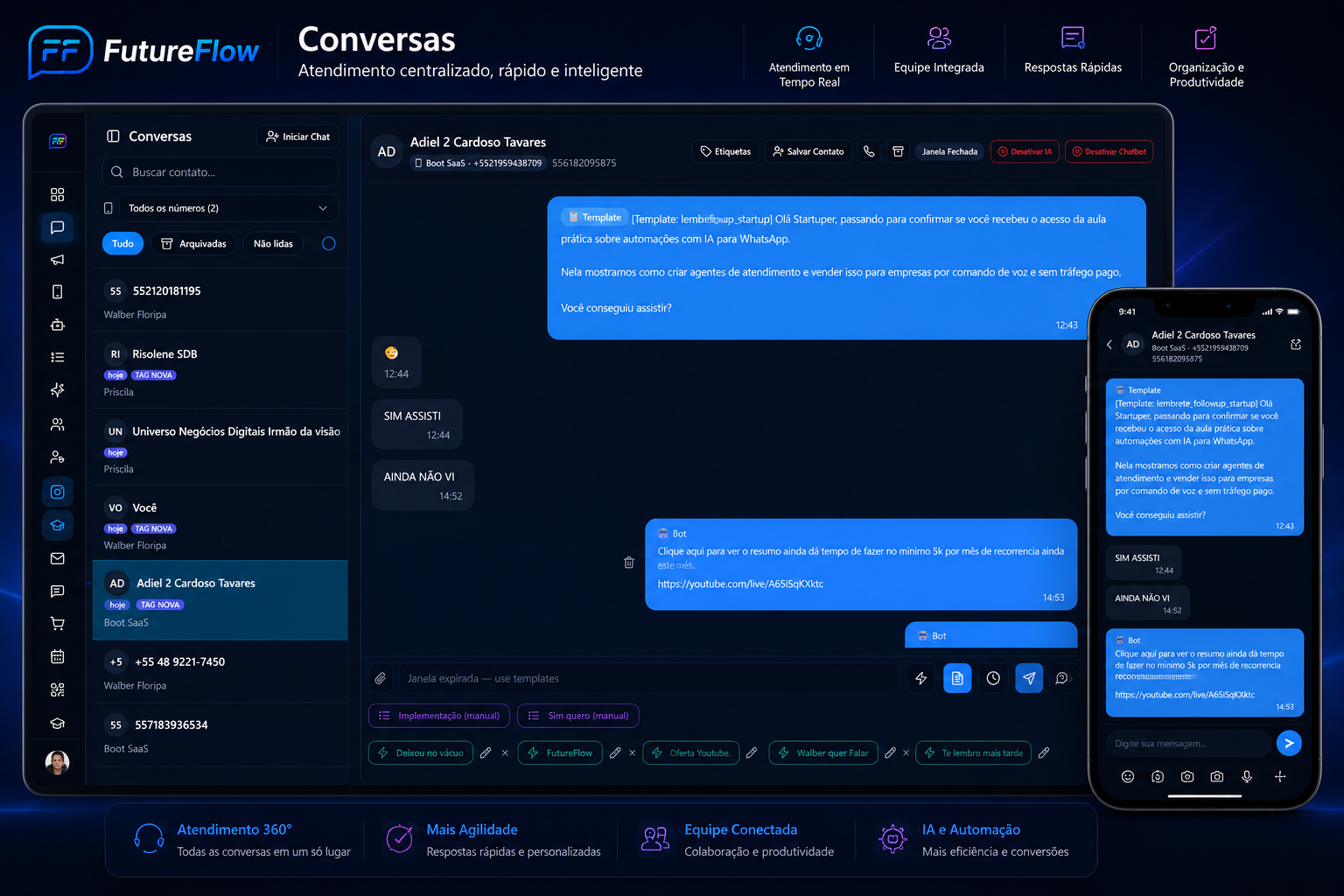
Task: Click the lightning quick-reply icon beside message box
Action: point(921,678)
